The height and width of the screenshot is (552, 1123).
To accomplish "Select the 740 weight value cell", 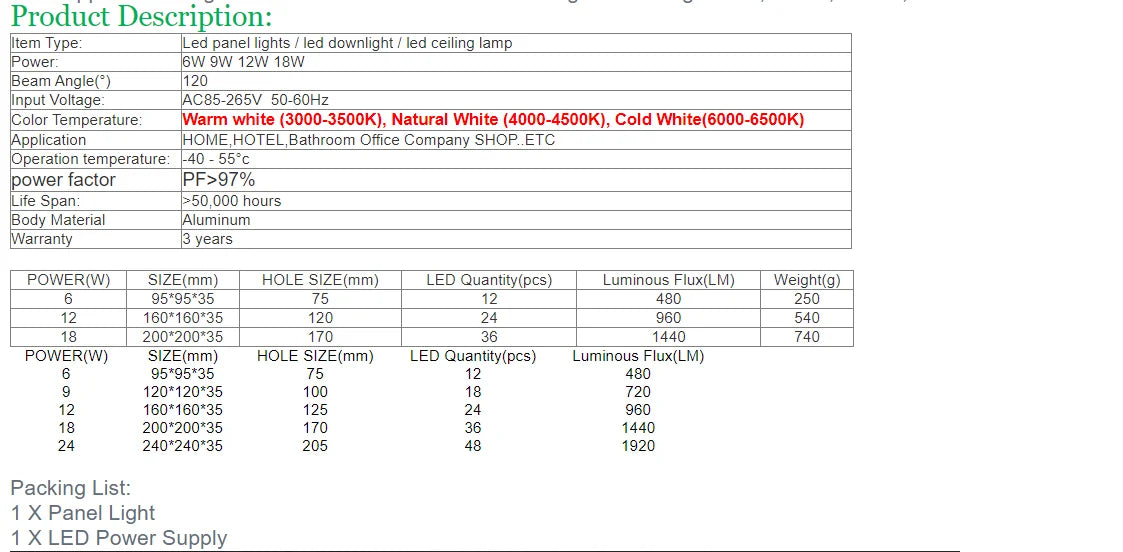I will (x=806, y=336).
